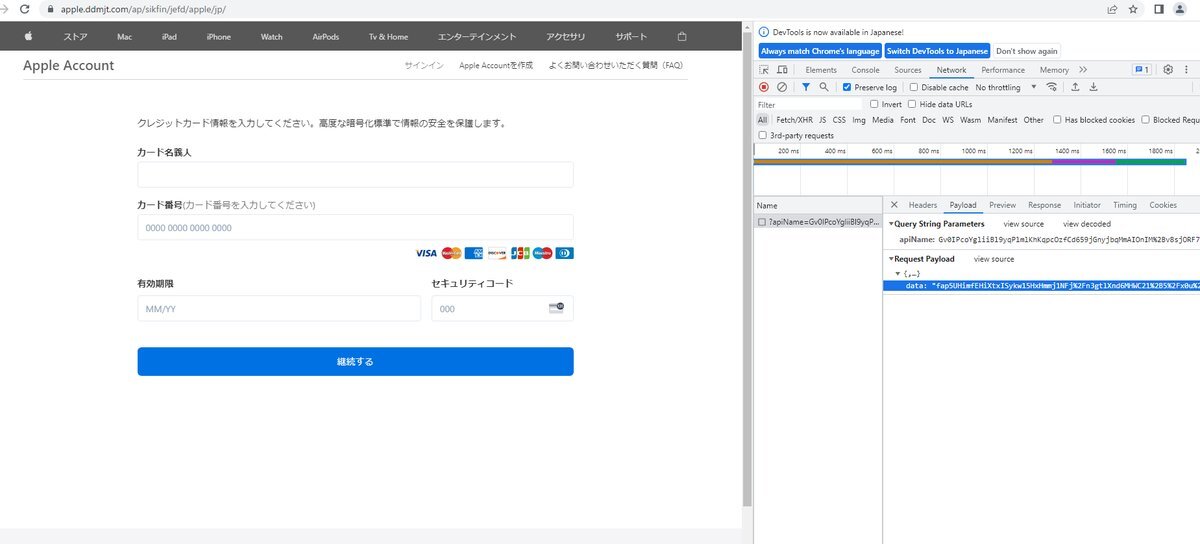Dismiss the banner with Don't show again

click(x=1026, y=51)
